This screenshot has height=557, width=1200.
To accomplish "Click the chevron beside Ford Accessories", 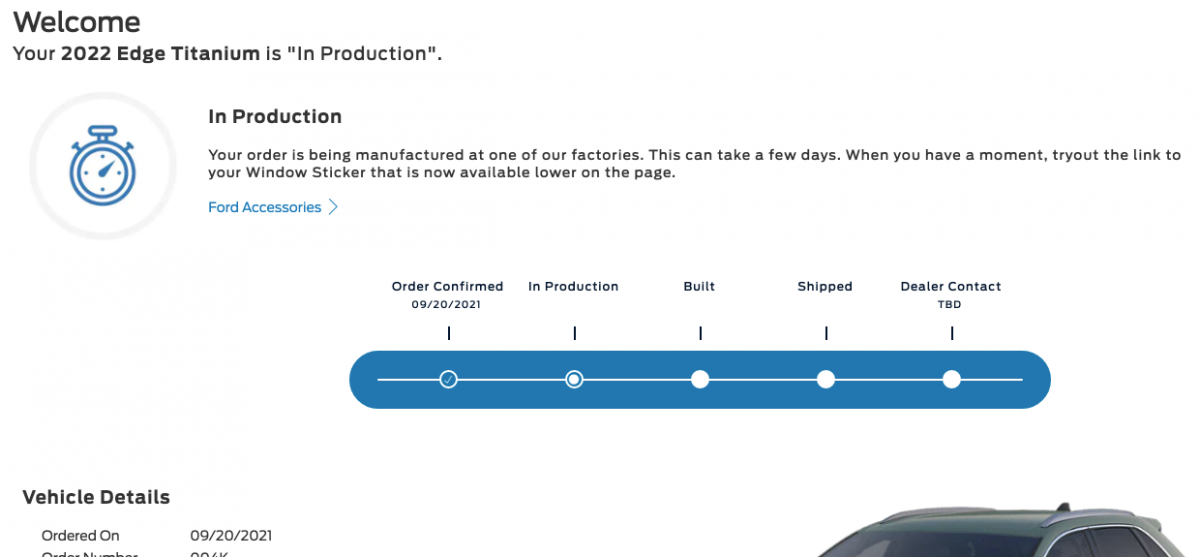I will pyautogui.click(x=334, y=207).
